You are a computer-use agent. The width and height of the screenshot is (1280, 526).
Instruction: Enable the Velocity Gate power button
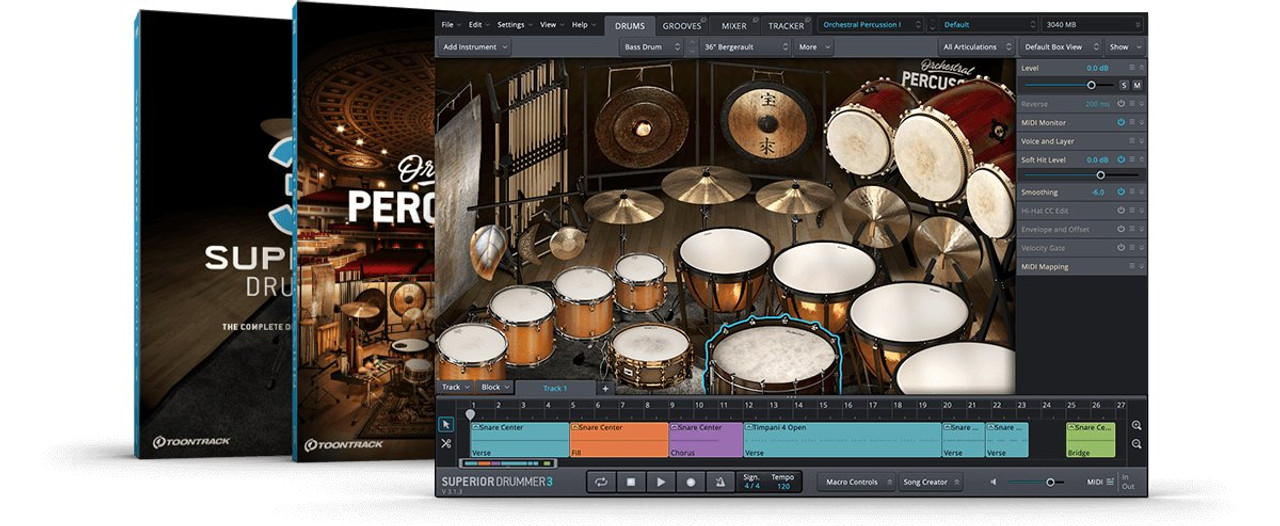1121,248
